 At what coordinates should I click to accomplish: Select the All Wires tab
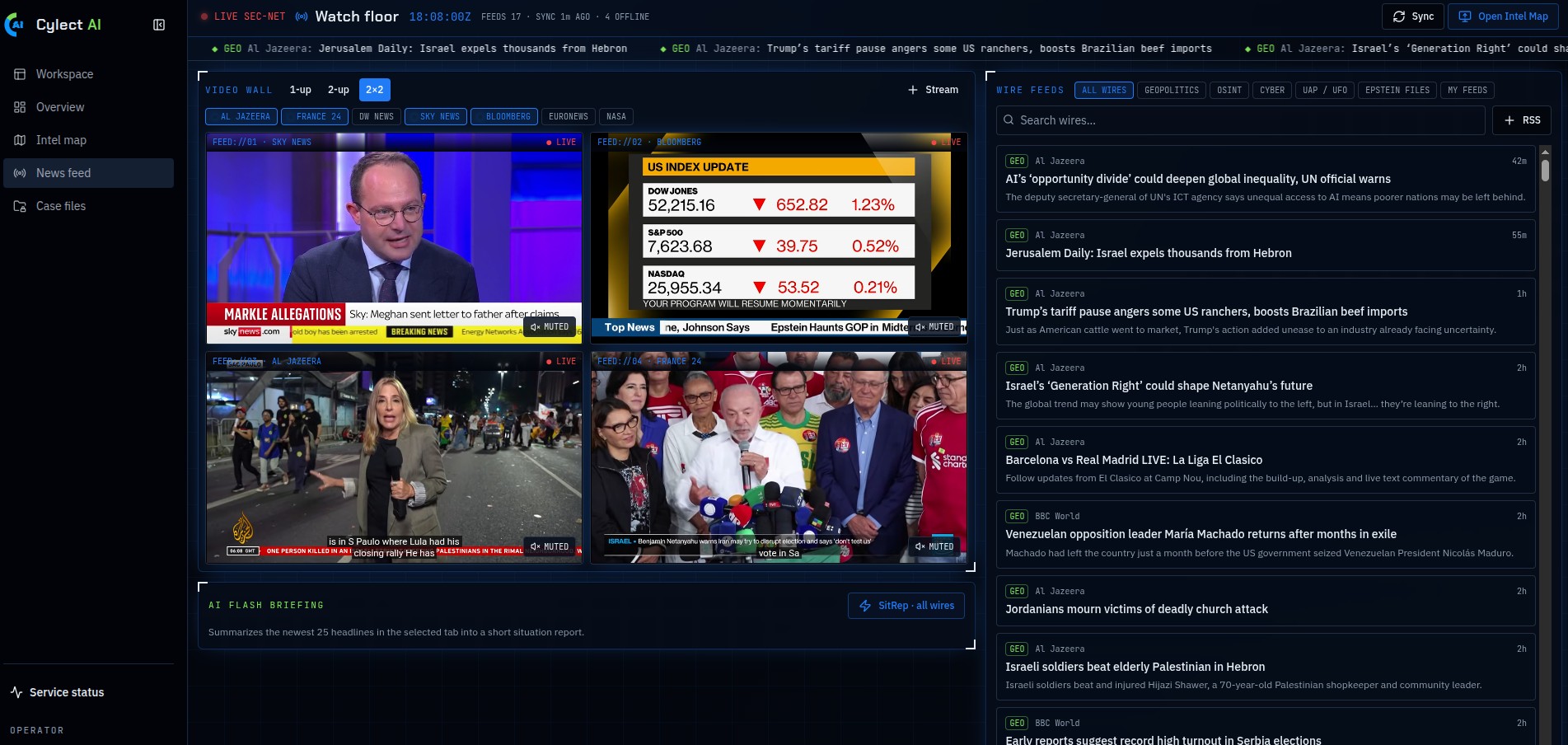point(1104,90)
